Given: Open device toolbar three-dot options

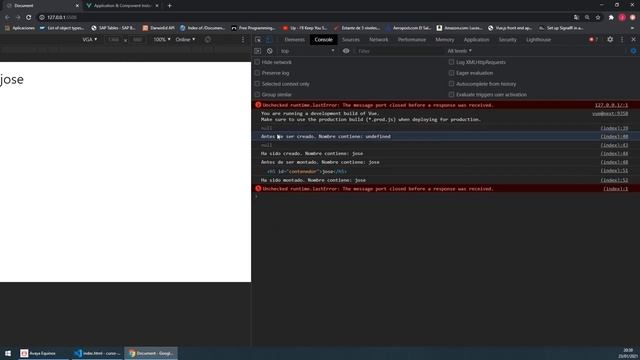Looking at the screenshot, I should pos(243,40).
